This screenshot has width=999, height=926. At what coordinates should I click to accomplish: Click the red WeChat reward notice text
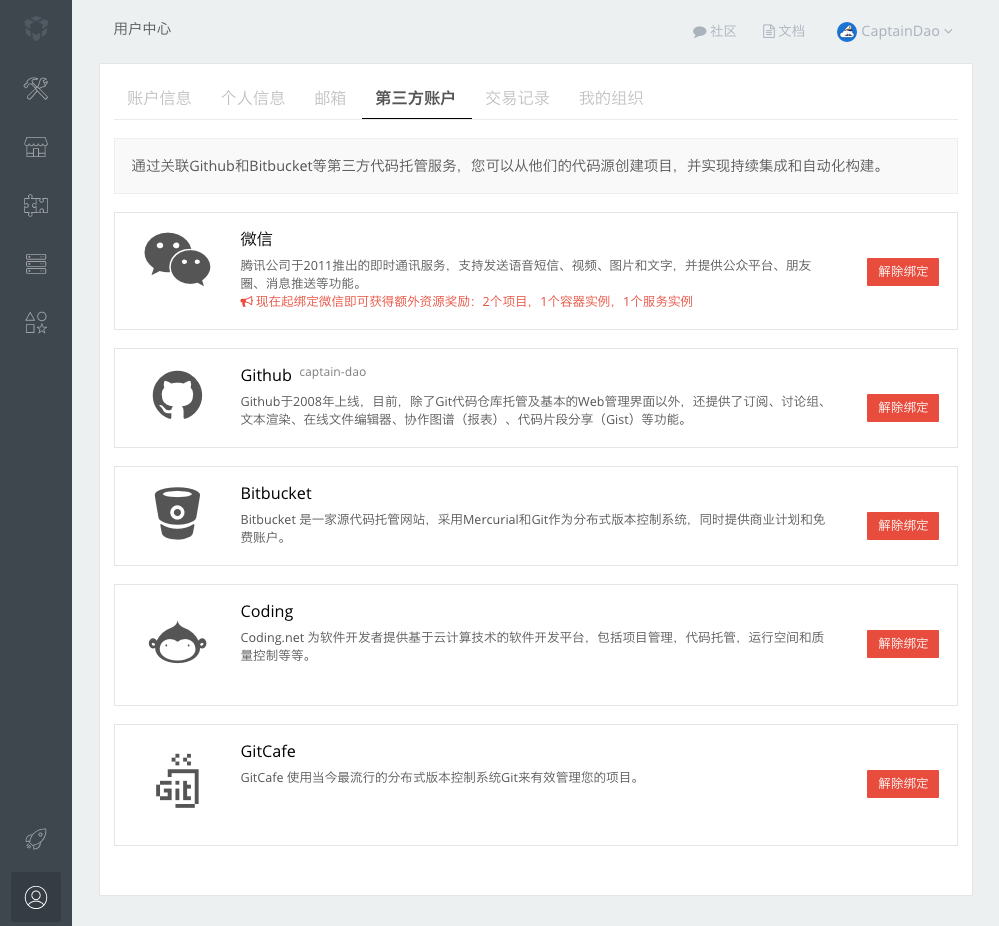[x=474, y=301]
